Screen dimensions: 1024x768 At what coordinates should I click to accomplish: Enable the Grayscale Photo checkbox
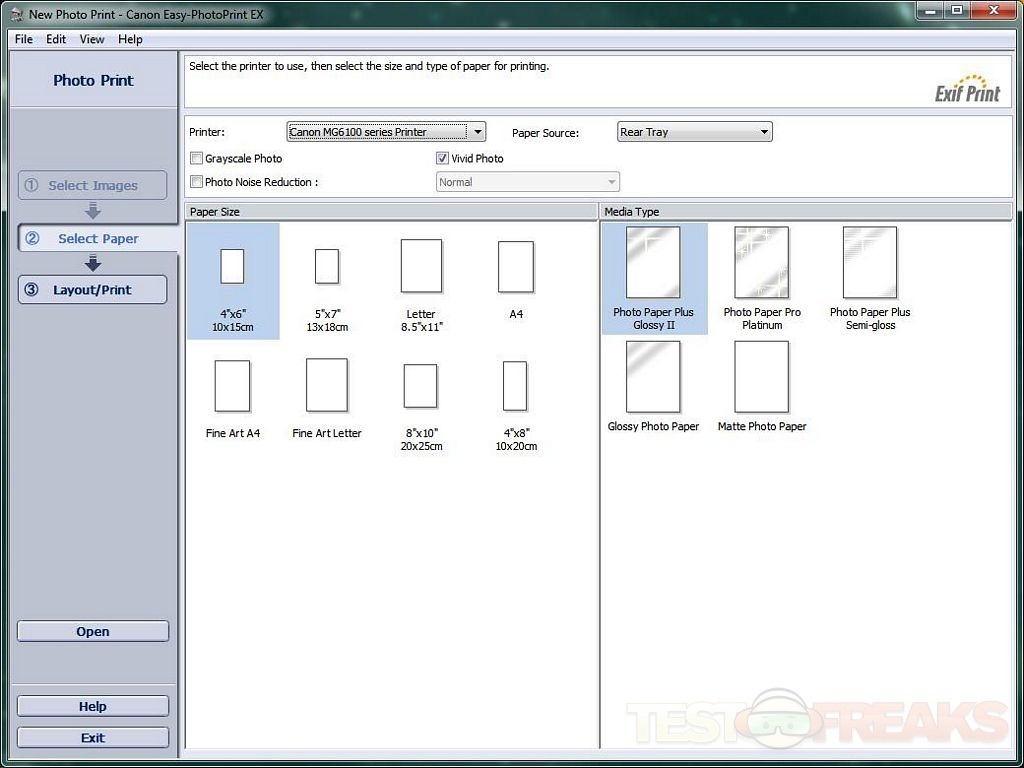[x=196, y=158]
